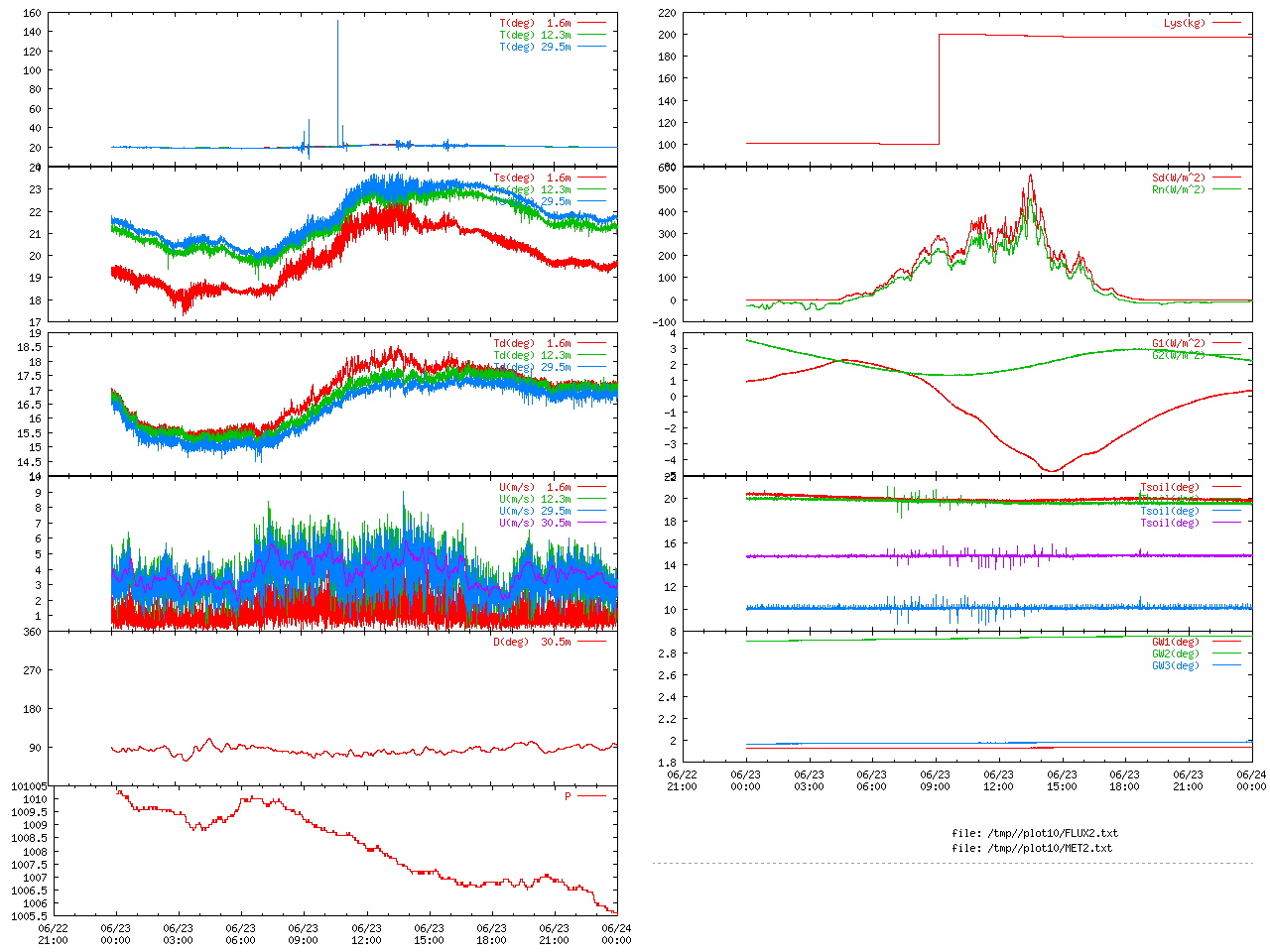Select the 'U(m/s) 30.5m' legend label

(x=535, y=524)
